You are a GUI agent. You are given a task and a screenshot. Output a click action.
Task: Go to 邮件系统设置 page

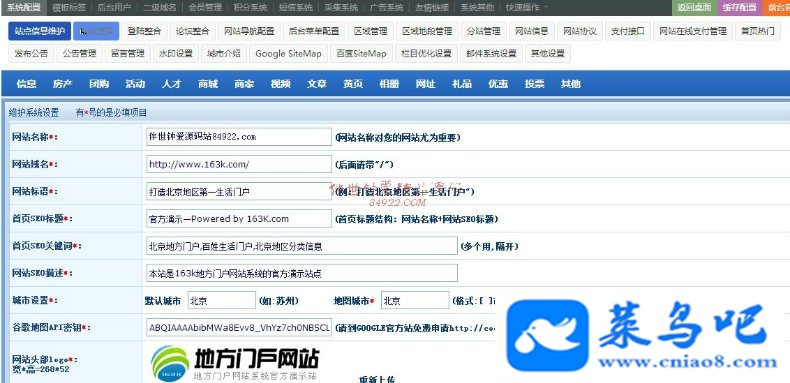[x=491, y=53]
